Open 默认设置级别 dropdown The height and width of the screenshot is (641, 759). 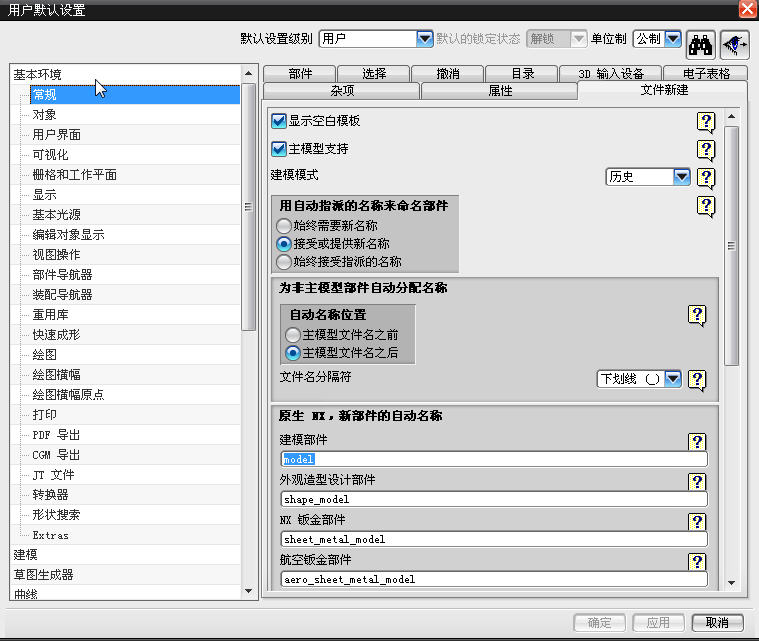[x=425, y=39]
